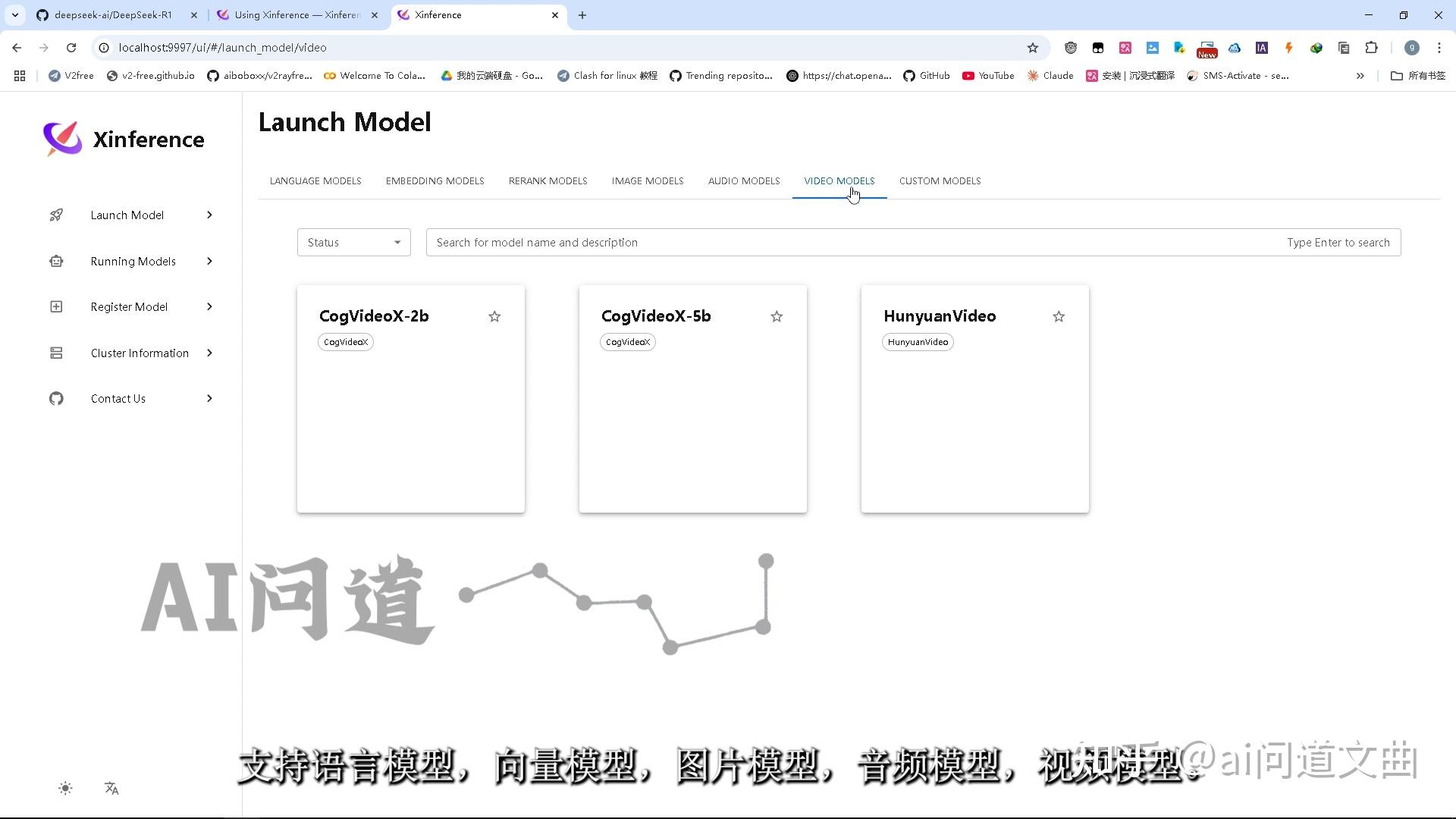
Task: Click the CogVideoX tag on CogVideoX-5b
Action: point(628,343)
